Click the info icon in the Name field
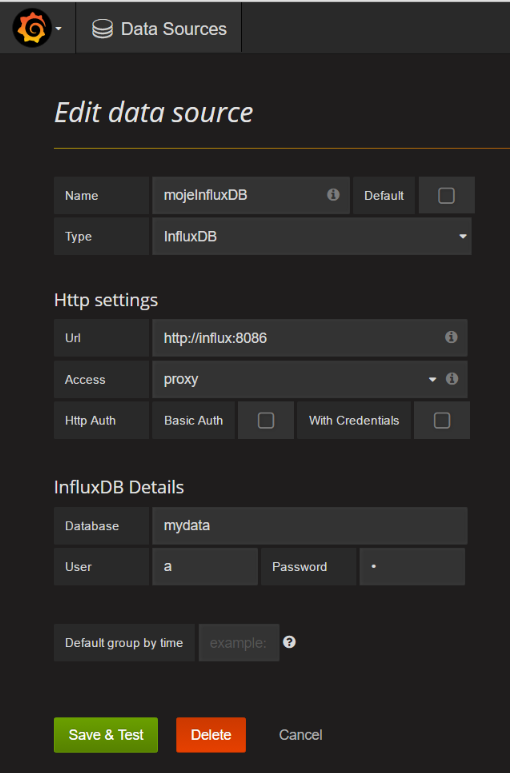This screenshot has width=510, height=773. (333, 195)
